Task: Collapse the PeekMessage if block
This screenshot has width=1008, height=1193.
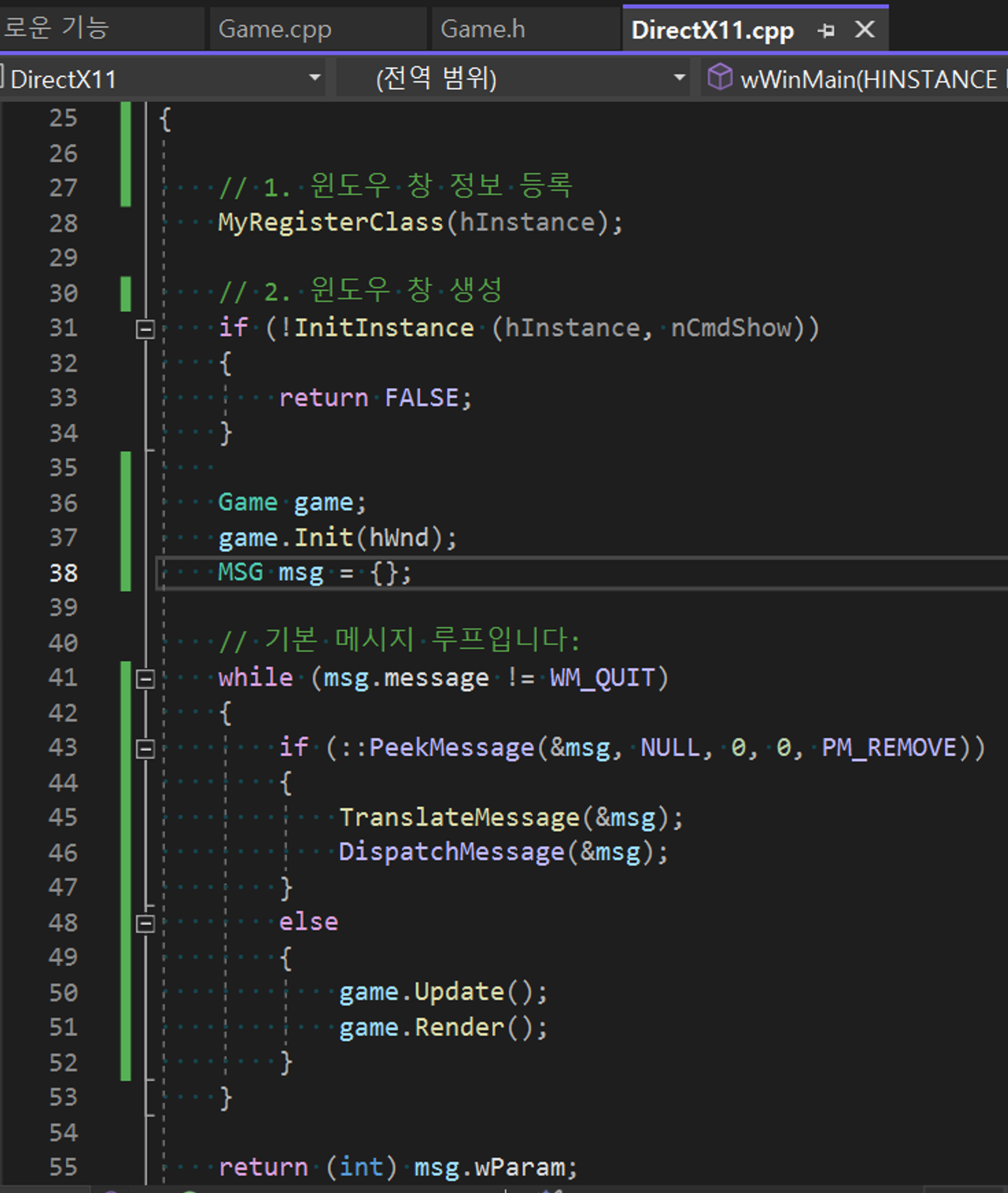Action: click(145, 748)
